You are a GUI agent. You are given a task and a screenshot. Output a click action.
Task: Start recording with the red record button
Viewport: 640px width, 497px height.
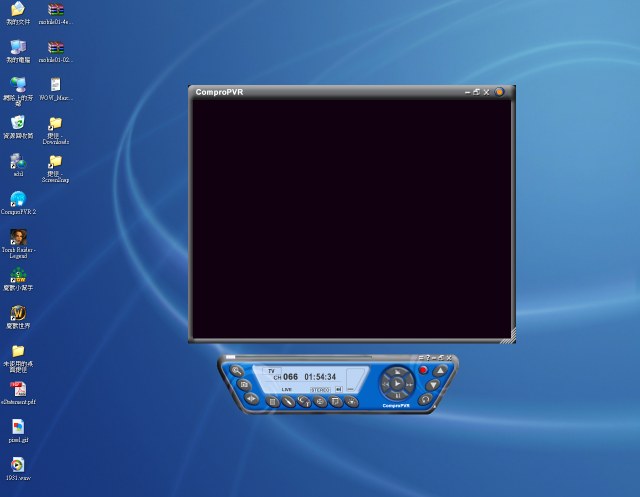(x=423, y=370)
